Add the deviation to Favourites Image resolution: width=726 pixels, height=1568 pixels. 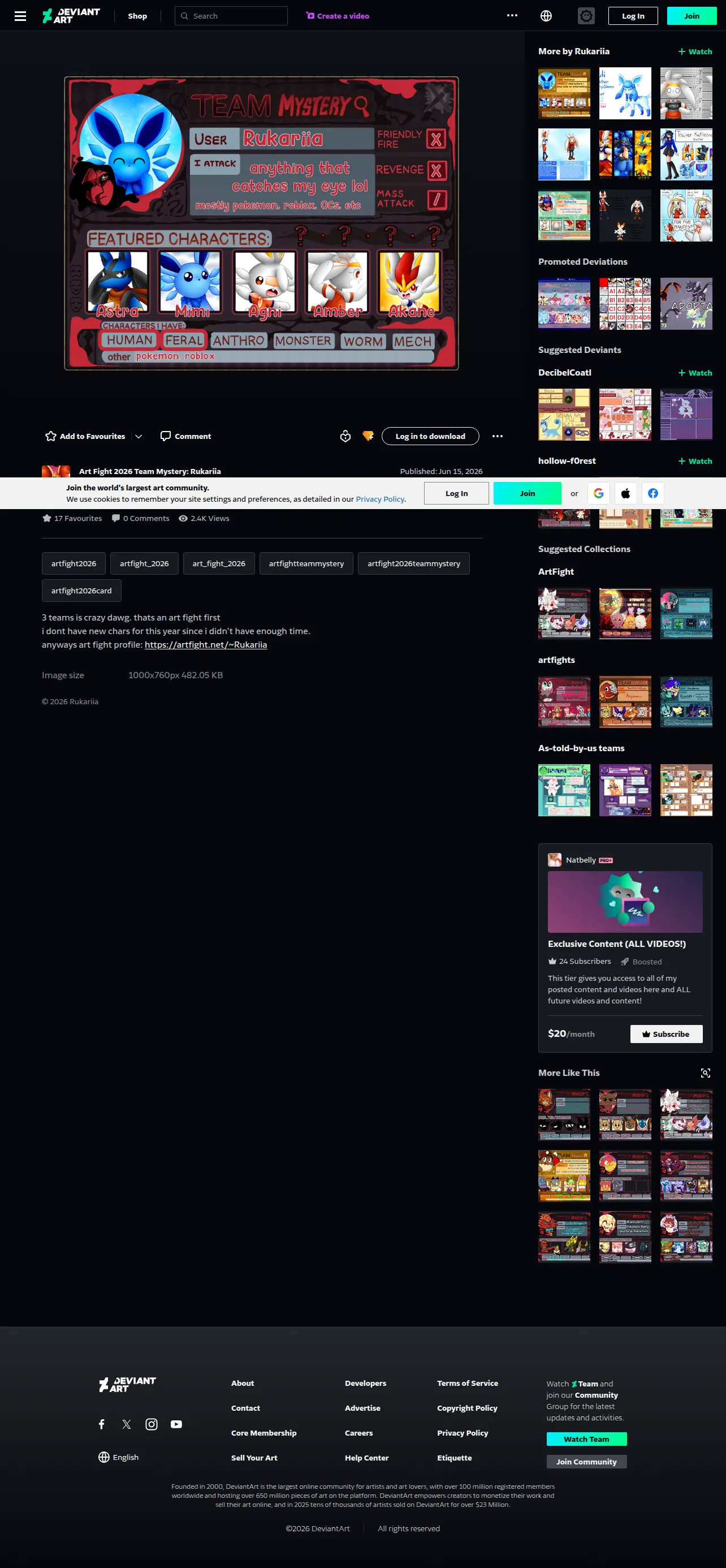point(85,437)
